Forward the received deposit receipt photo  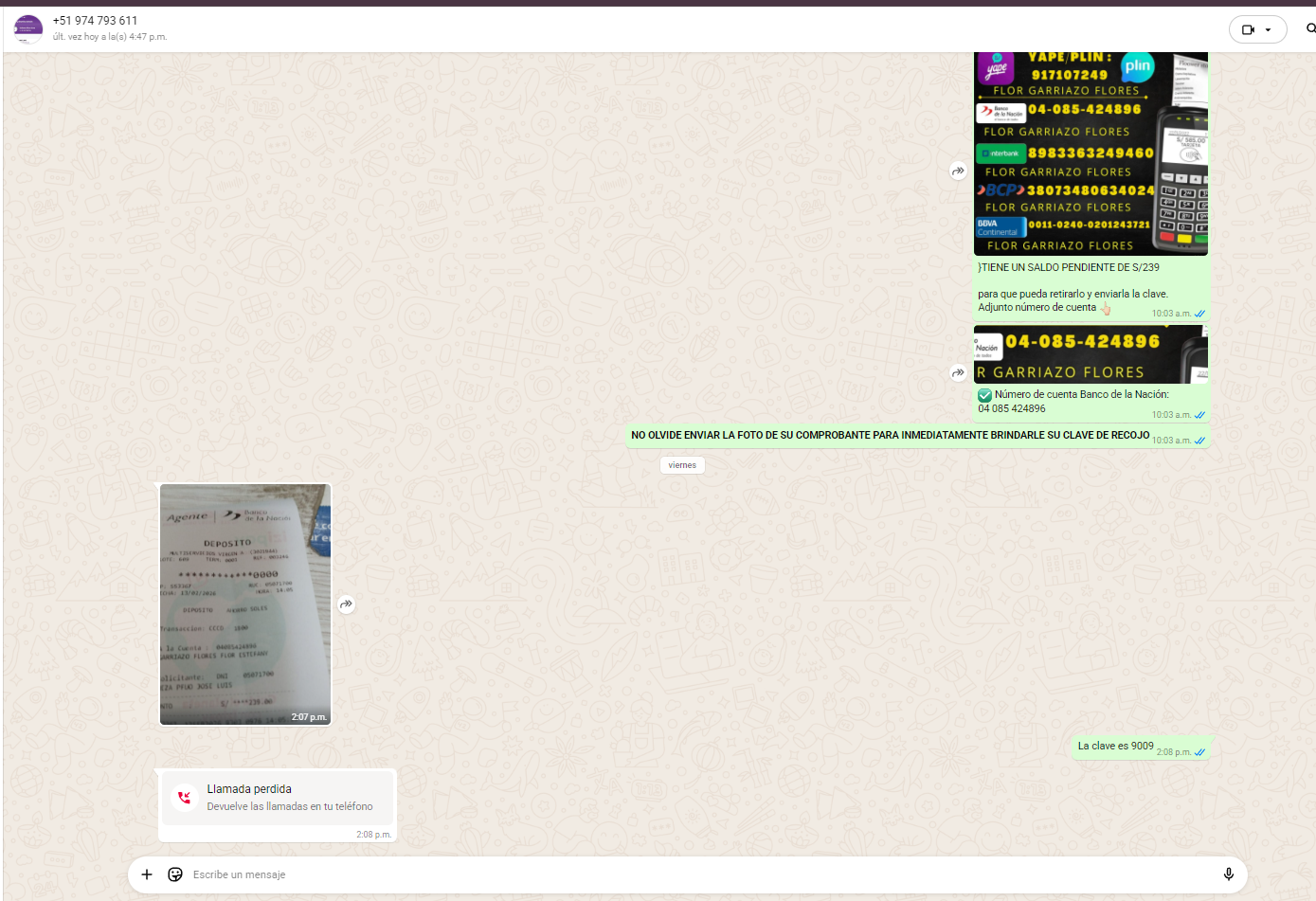tap(347, 604)
